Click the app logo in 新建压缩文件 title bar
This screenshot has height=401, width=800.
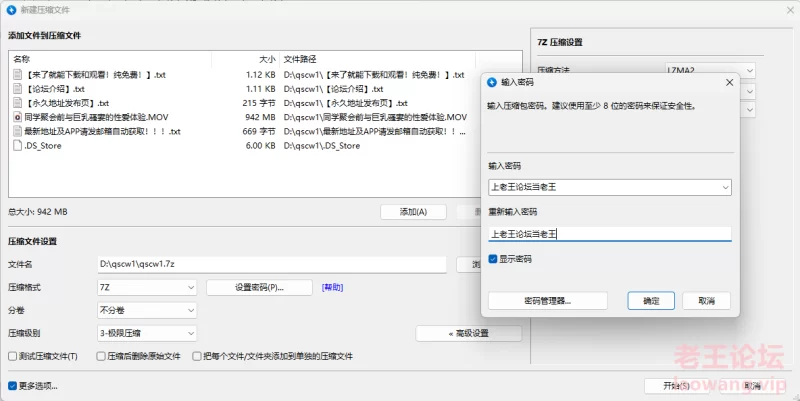[x=11, y=10]
